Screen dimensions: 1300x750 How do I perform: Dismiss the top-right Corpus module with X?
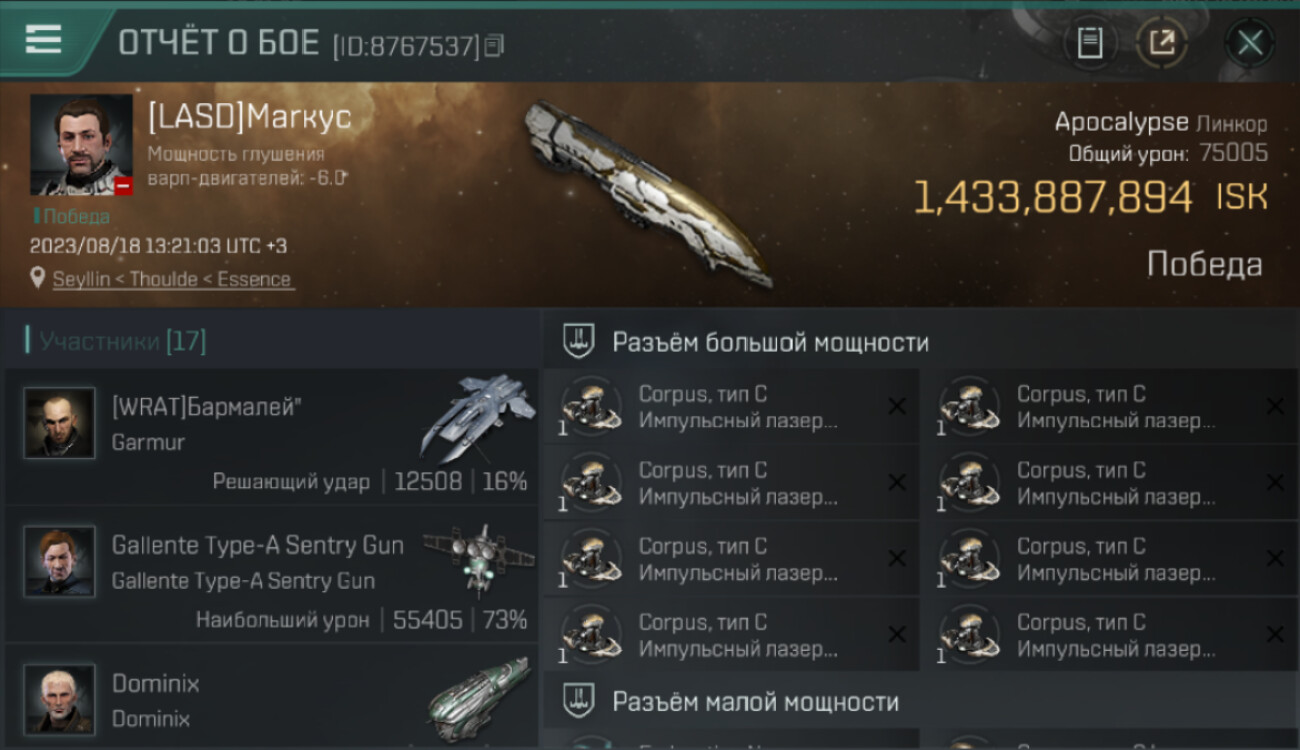[1275, 406]
